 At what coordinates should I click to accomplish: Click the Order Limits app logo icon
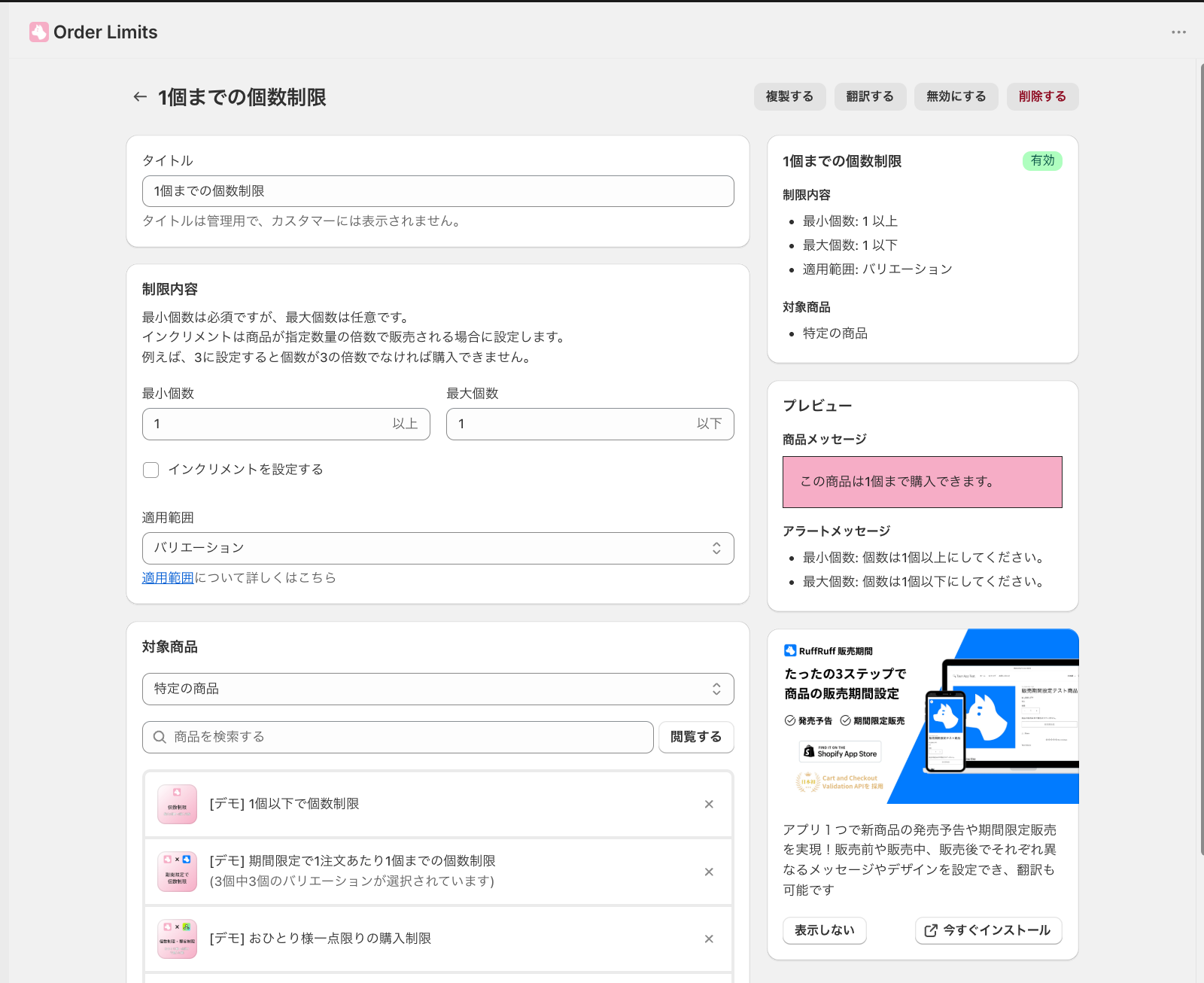(39, 32)
